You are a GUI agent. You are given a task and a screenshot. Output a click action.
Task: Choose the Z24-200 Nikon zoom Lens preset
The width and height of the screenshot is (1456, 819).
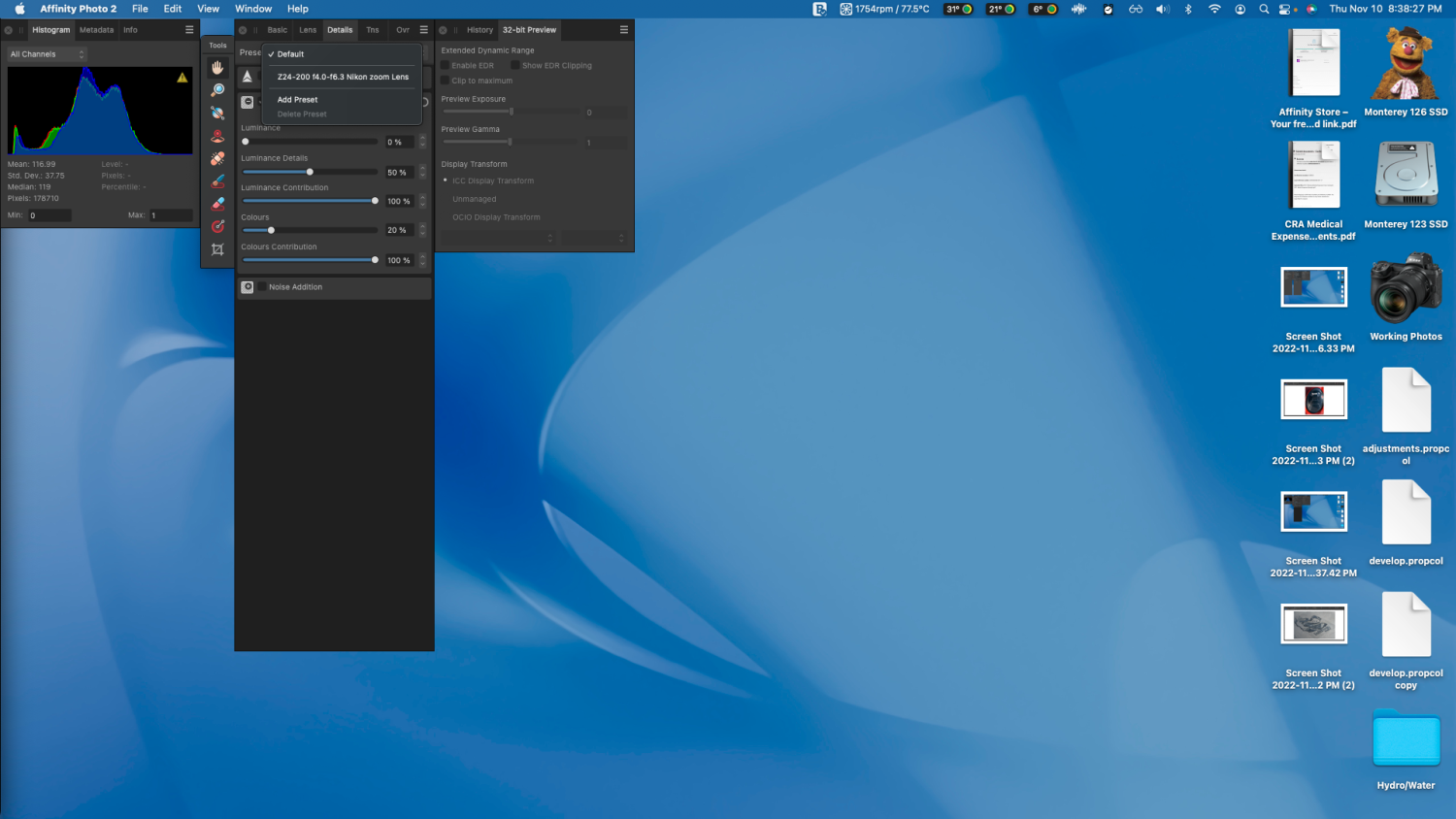point(343,77)
